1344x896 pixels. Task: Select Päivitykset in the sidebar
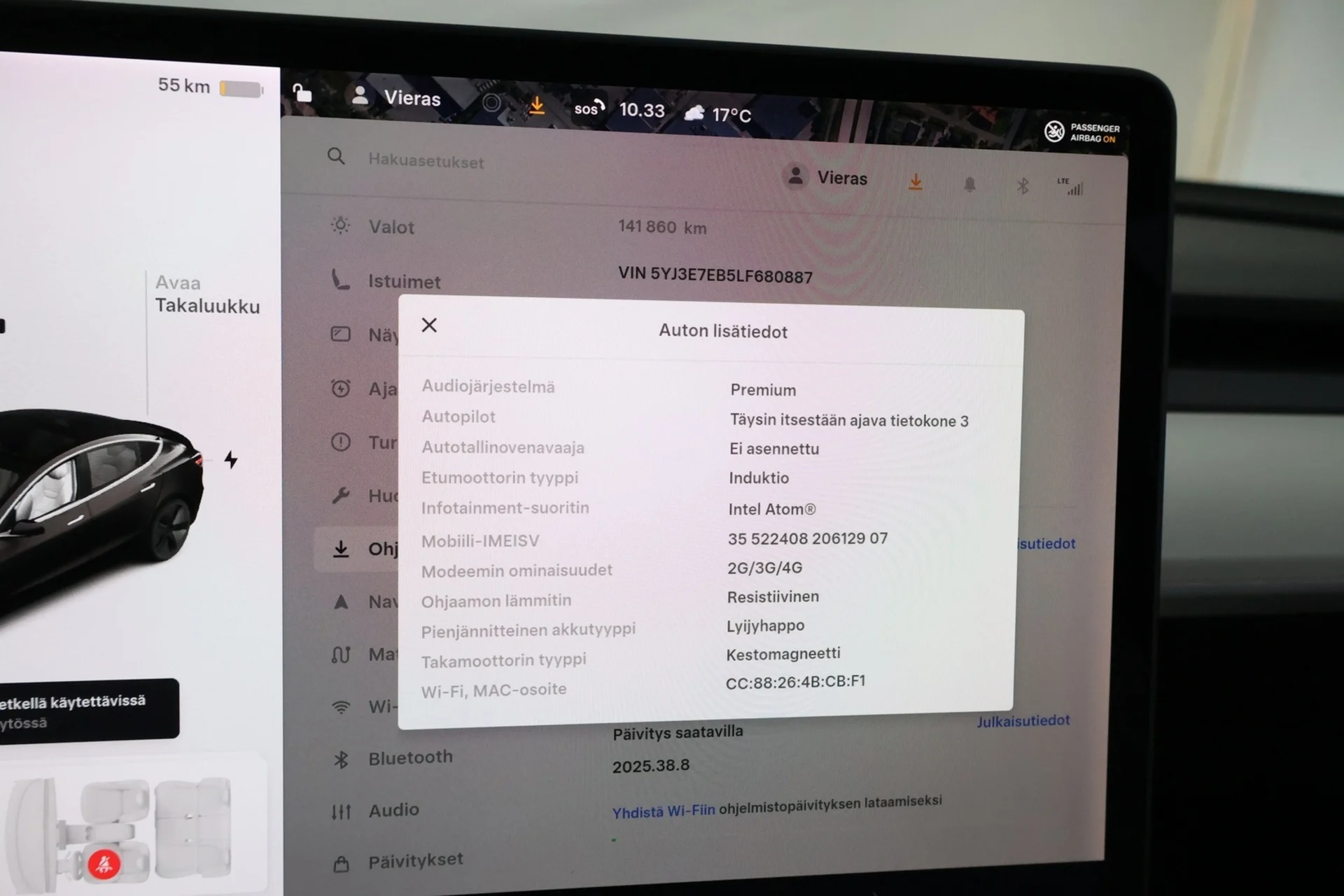(414, 860)
